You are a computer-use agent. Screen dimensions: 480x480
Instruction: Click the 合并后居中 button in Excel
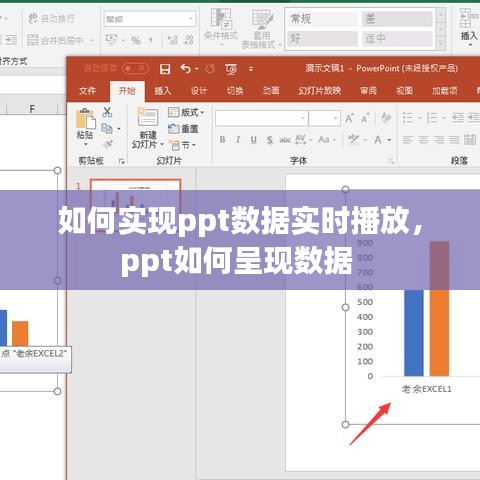(x=55, y=40)
